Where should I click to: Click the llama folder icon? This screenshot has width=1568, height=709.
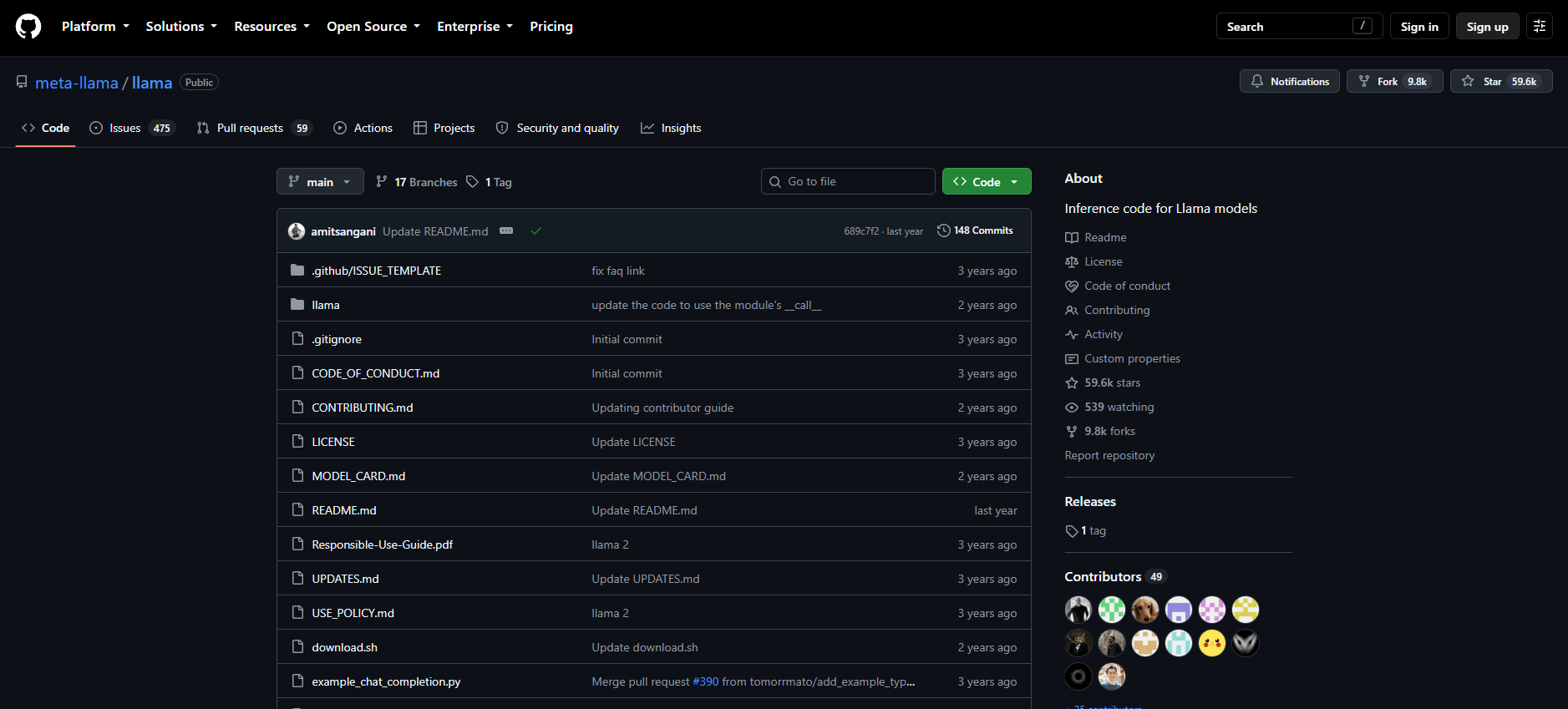pyautogui.click(x=297, y=305)
